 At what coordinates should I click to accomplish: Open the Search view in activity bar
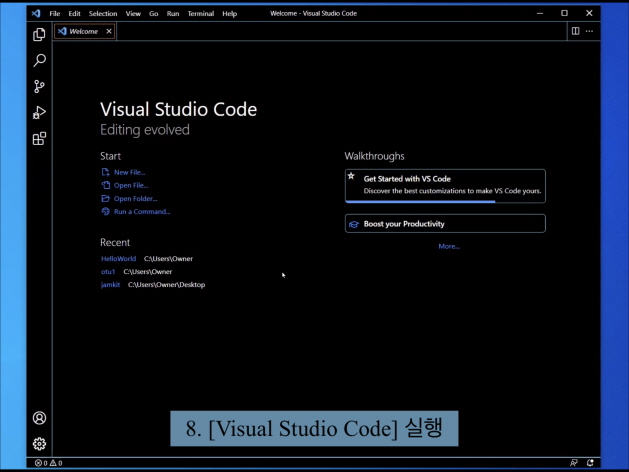point(39,61)
